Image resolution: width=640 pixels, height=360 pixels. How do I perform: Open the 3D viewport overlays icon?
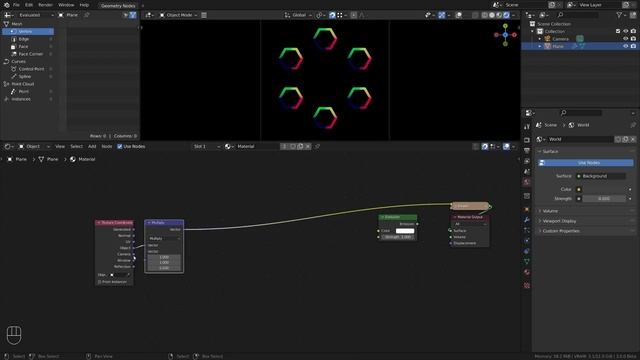tap(459, 15)
